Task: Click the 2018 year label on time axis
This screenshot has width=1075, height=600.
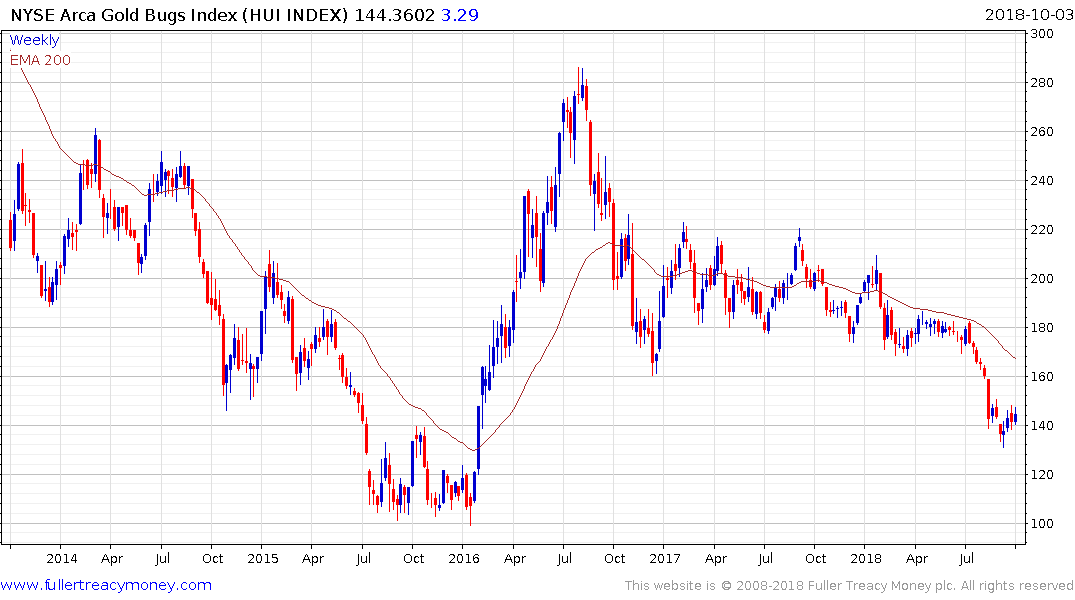Action: click(865, 558)
